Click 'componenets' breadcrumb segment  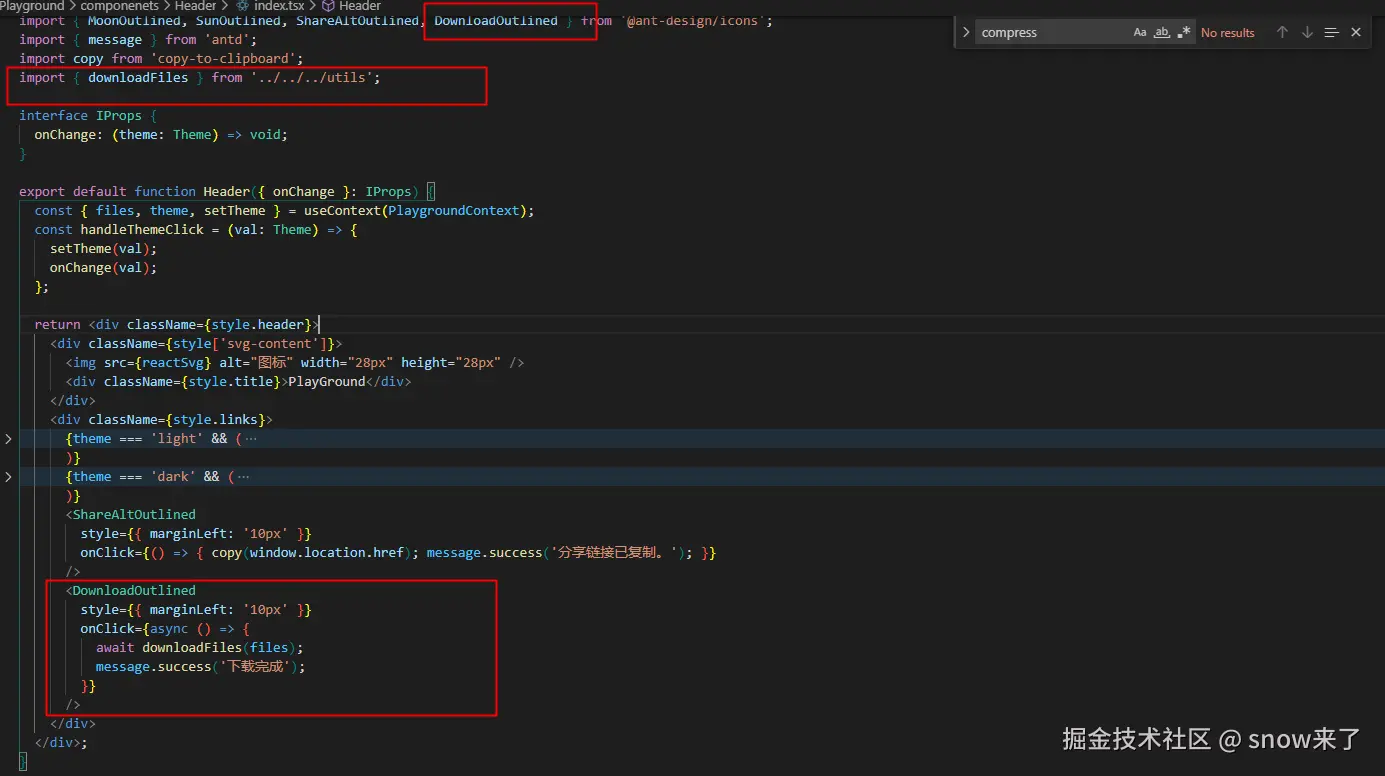pyautogui.click(x=120, y=6)
